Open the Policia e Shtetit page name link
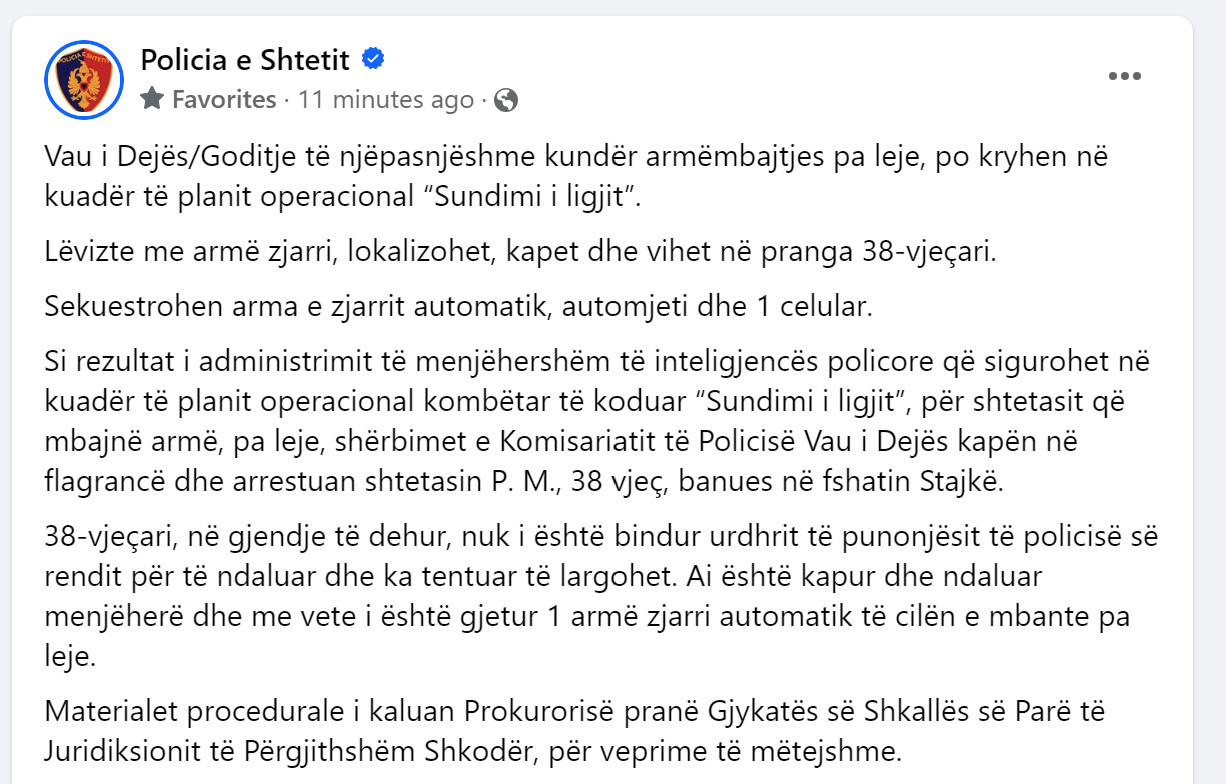This screenshot has width=1226, height=784. pyautogui.click(x=246, y=60)
